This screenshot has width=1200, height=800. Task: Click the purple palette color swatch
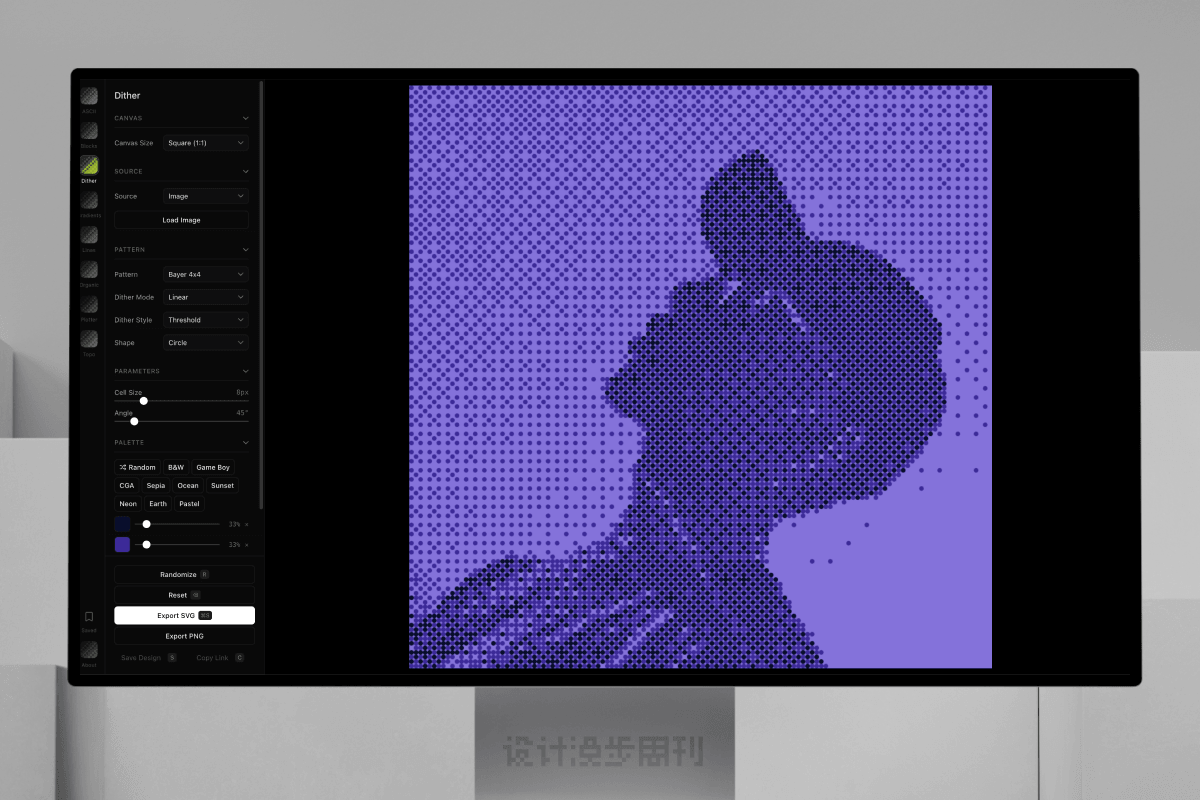click(x=122, y=545)
